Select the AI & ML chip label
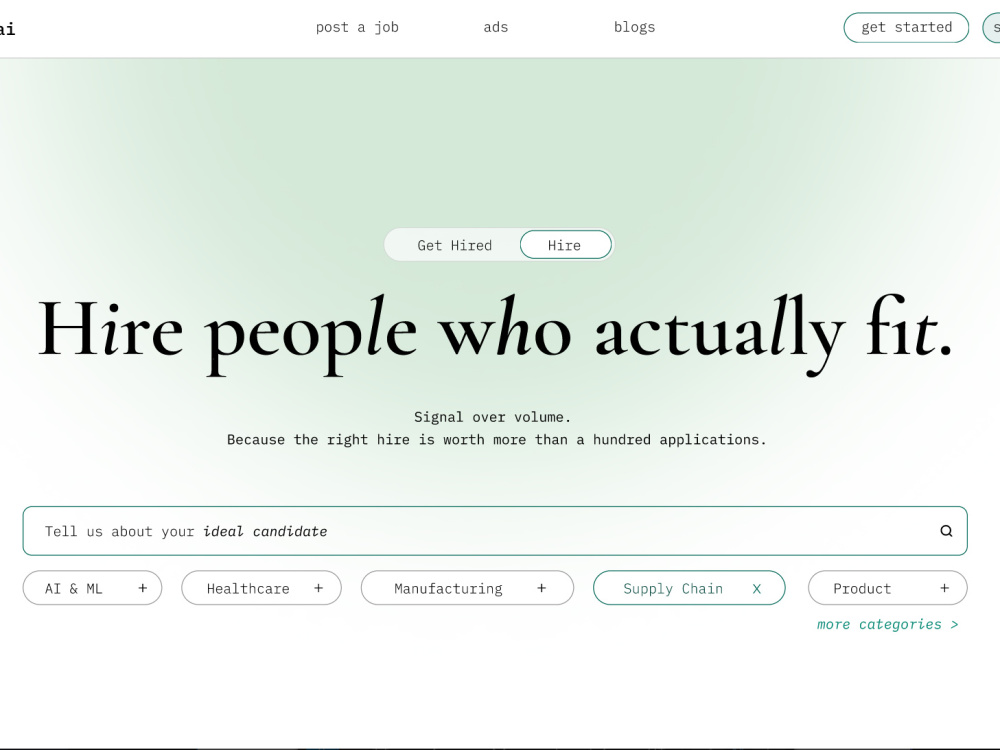This screenshot has height=750, width=1000. point(73,589)
